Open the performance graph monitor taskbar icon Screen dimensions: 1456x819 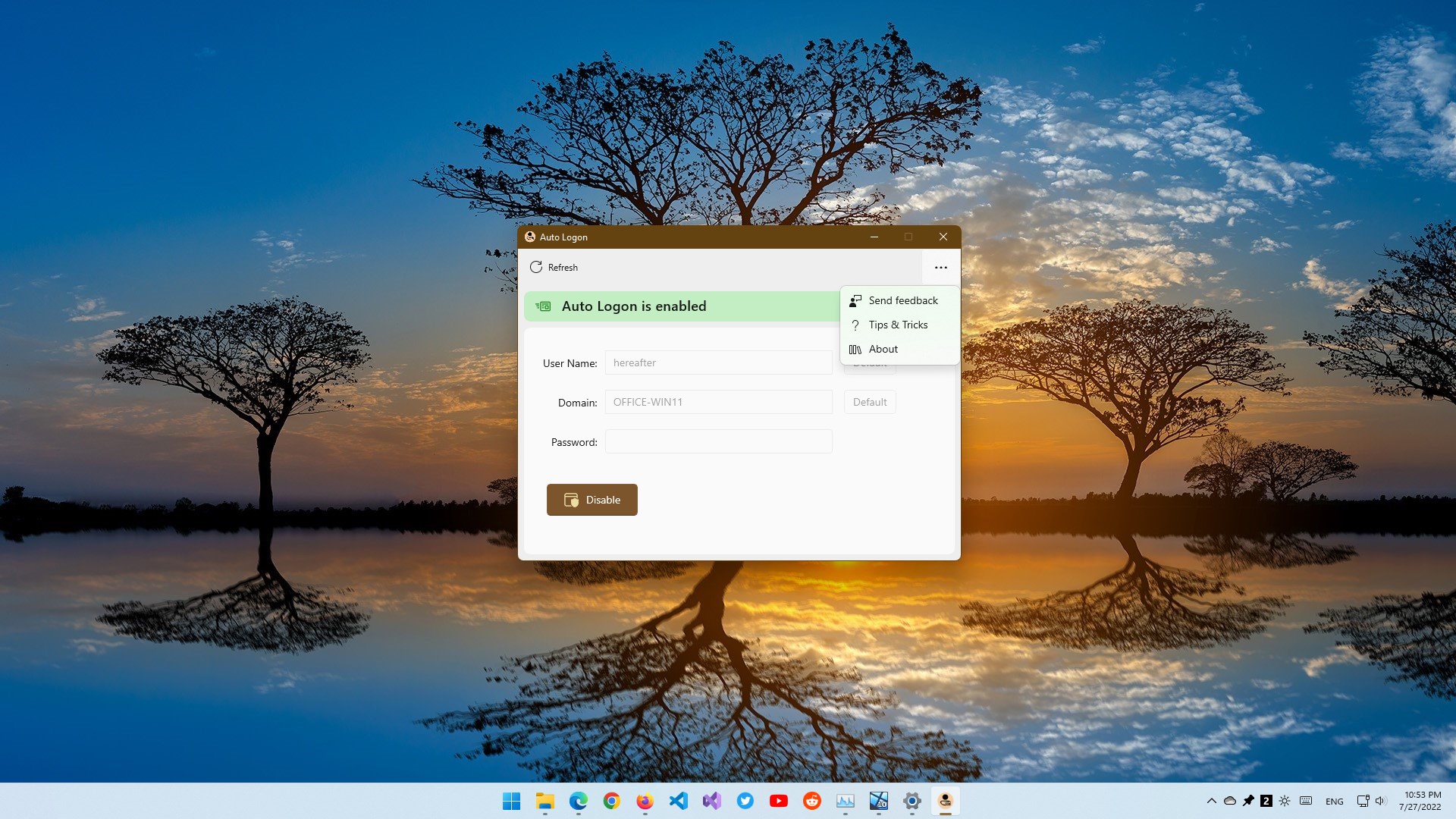(x=846, y=801)
